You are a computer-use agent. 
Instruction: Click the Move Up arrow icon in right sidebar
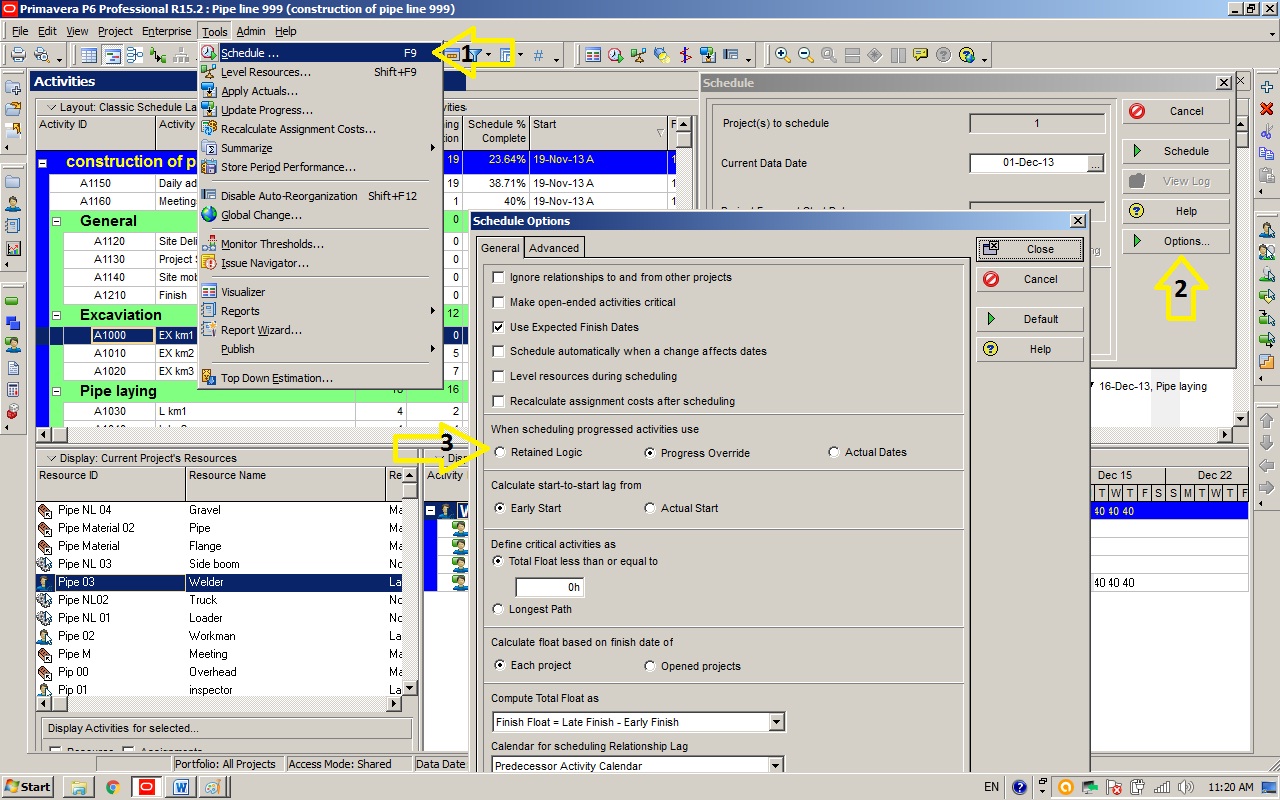pyautogui.click(x=1266, y=420)
